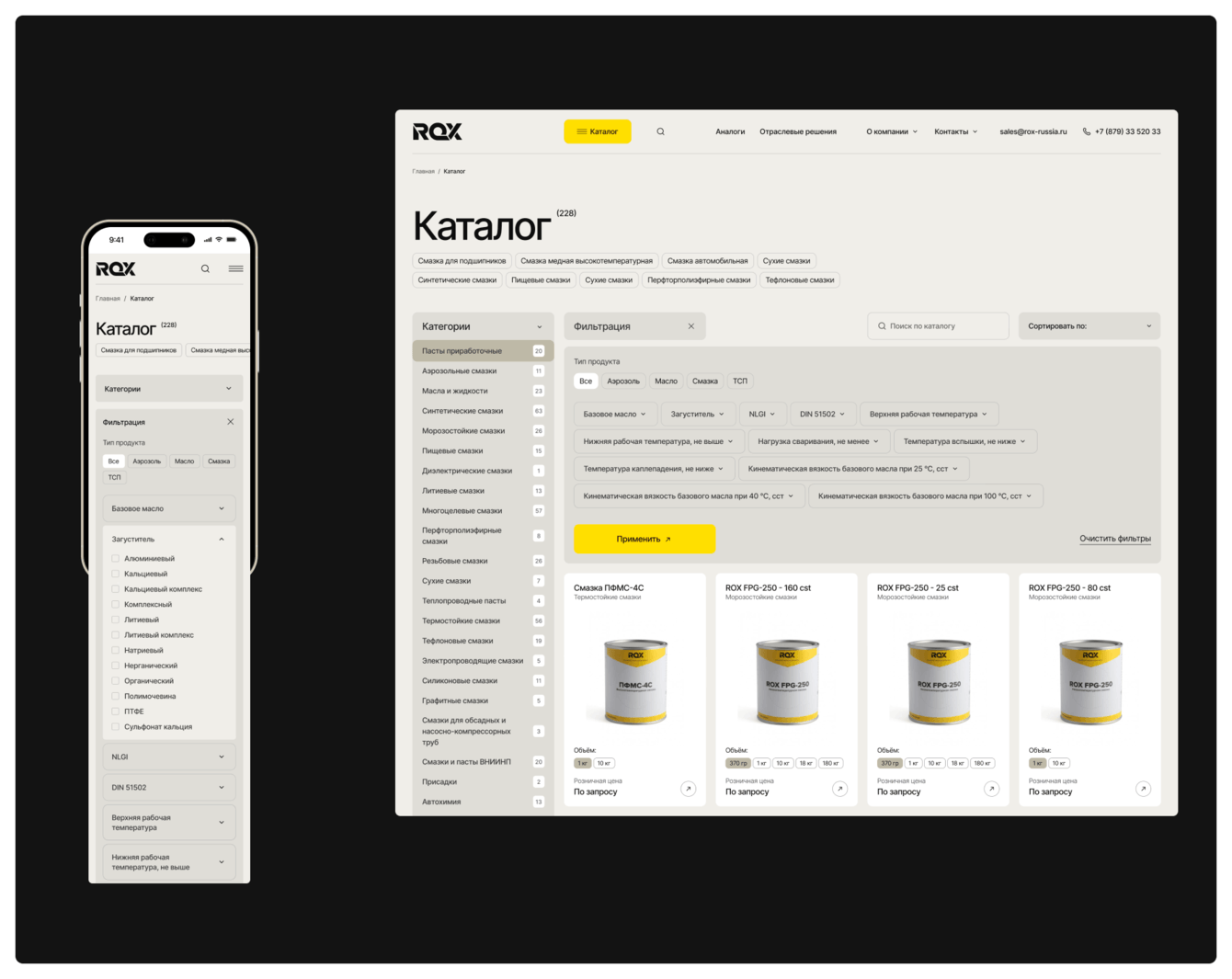Viewport: 1232px width, 979px height.
Task: Tap the ROX logo on the mobile screen
Action: (x=116, y=268)
